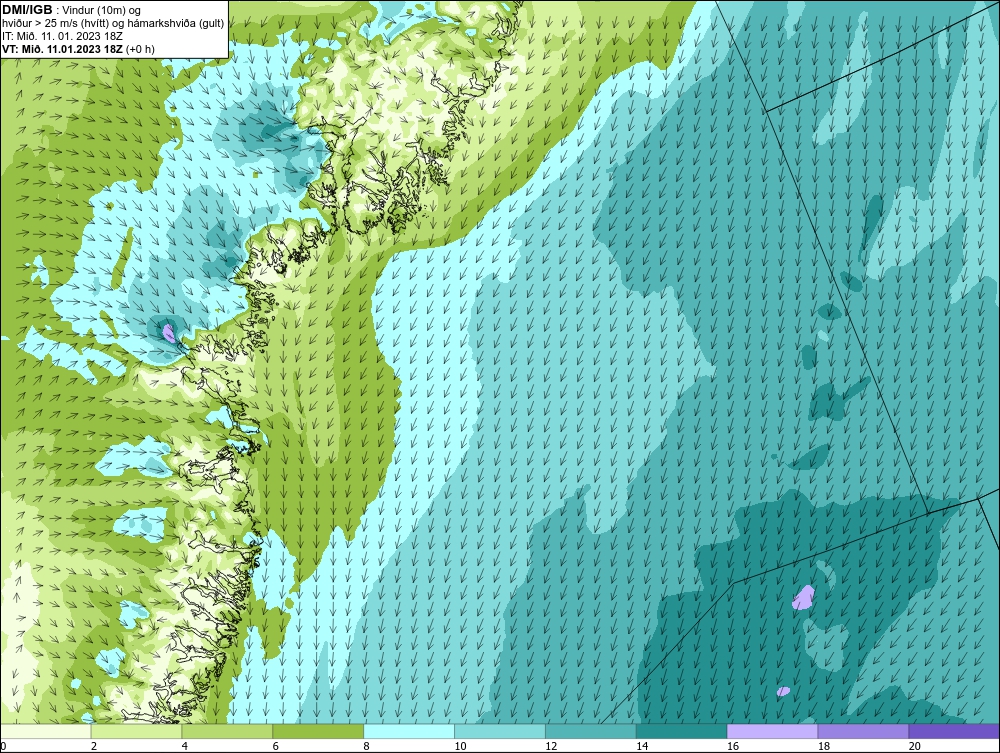Select the light green 2–4 legend swatch
The height and width of the screenshot is (753, 1000).
[136, 731]
